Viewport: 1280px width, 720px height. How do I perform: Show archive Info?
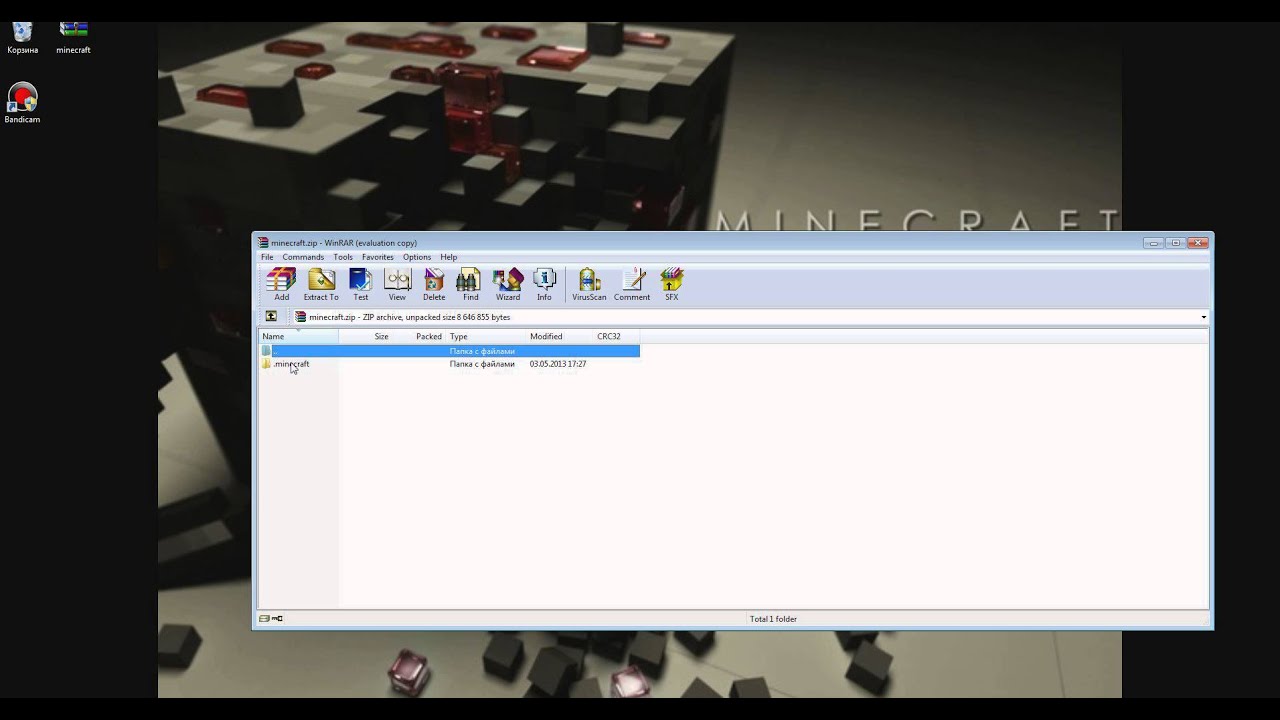tap(544, 284)
